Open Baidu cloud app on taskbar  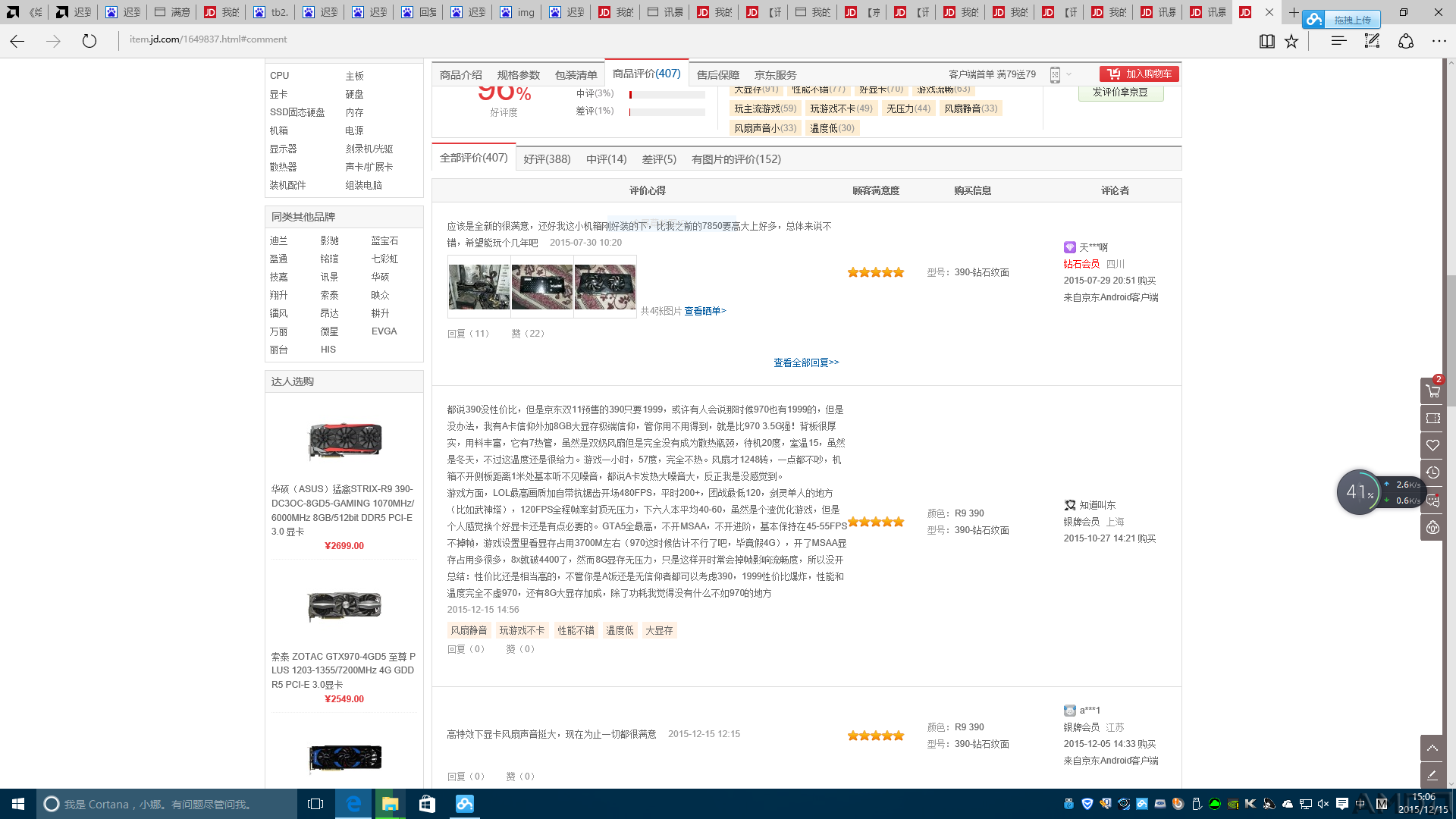click(x=464, y=804)
